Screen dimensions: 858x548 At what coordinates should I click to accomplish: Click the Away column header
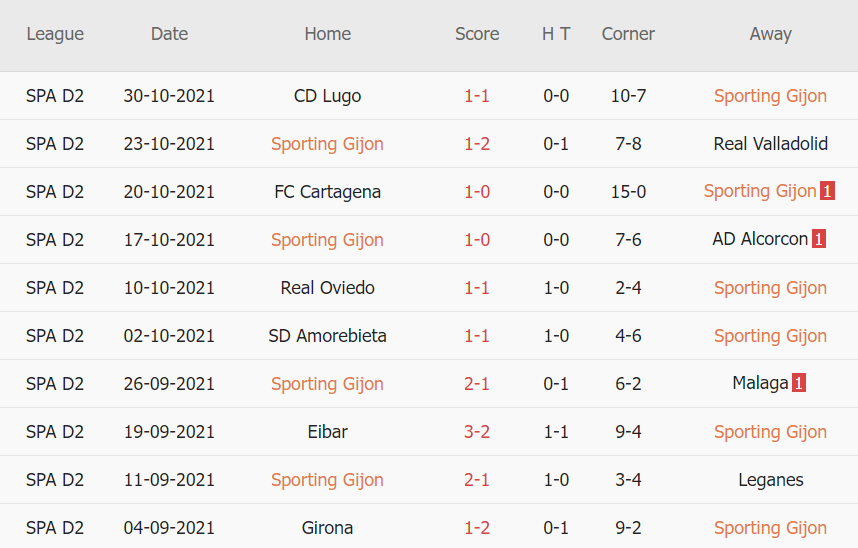pyautogui.click(x=770, y=34)
